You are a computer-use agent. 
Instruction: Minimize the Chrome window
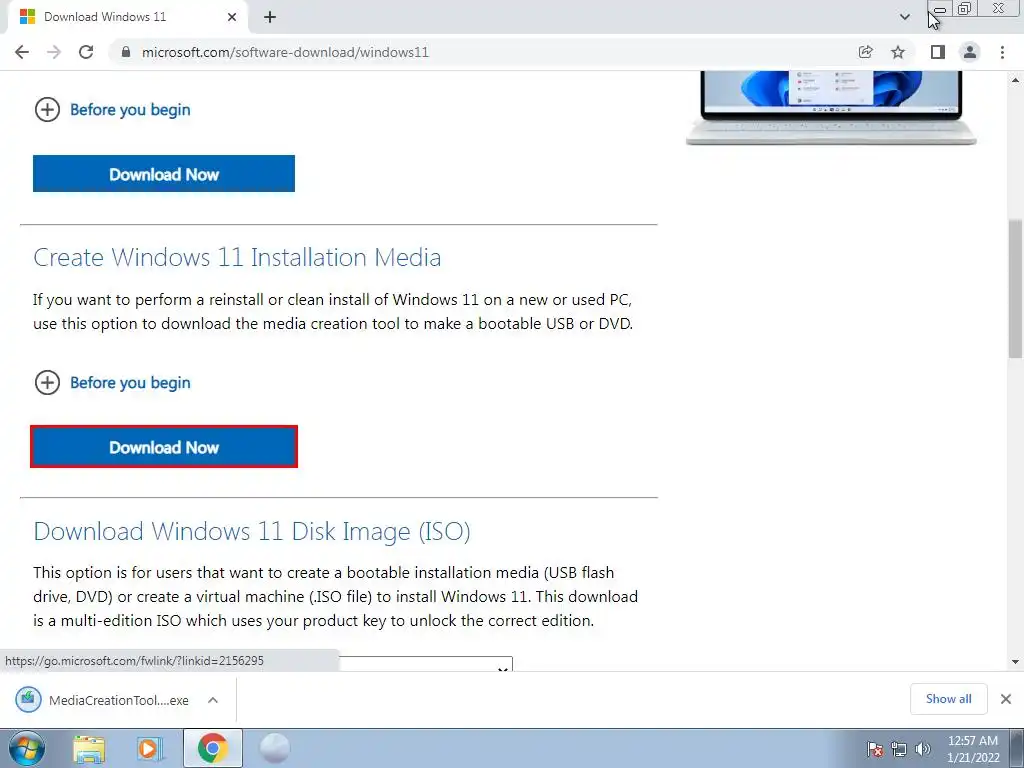point(939,9)
